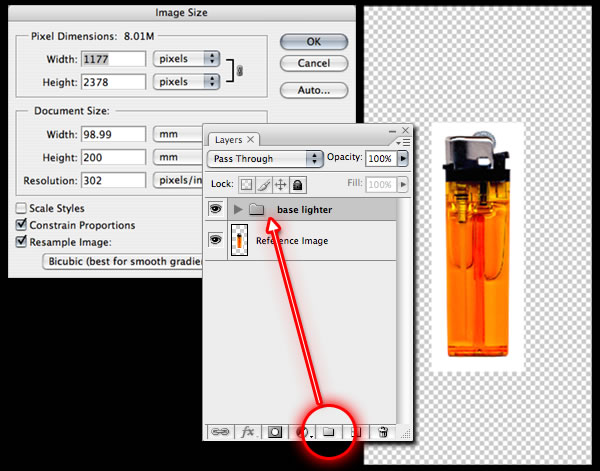Lock layer position
Screen dimensions: 600x471
280,184
